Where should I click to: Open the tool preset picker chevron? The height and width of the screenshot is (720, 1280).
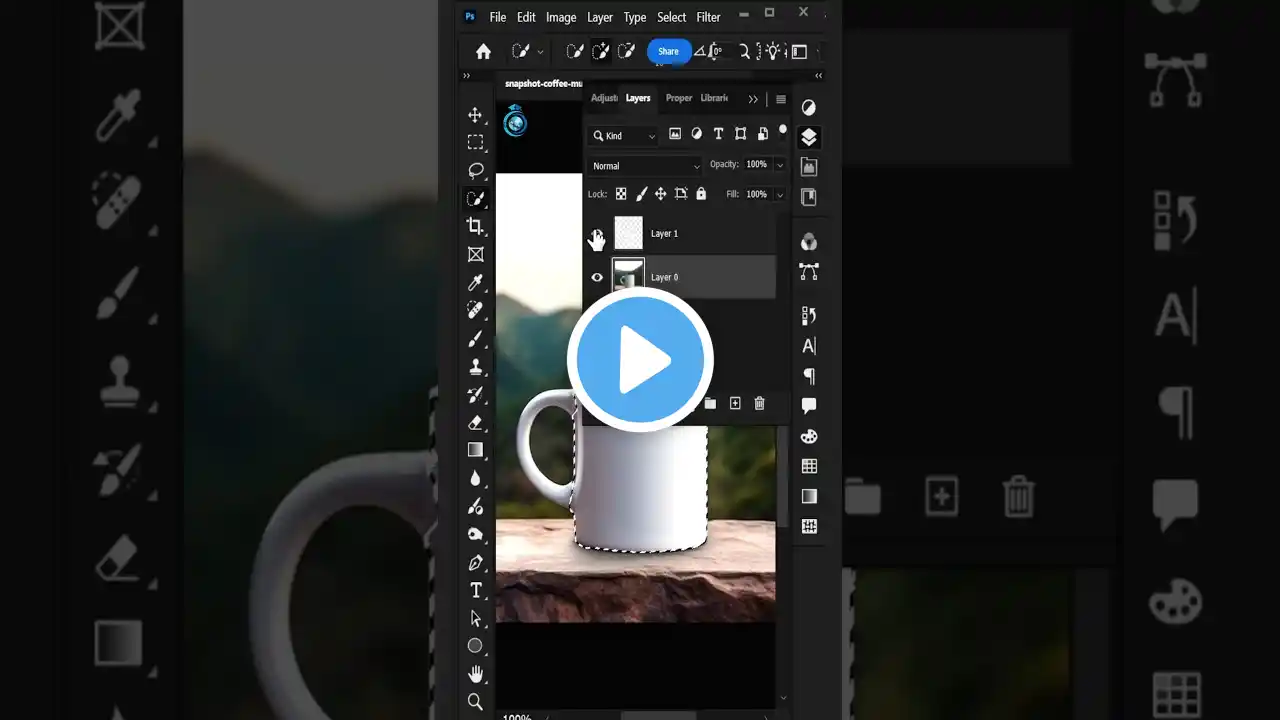[x=540, y=52]
